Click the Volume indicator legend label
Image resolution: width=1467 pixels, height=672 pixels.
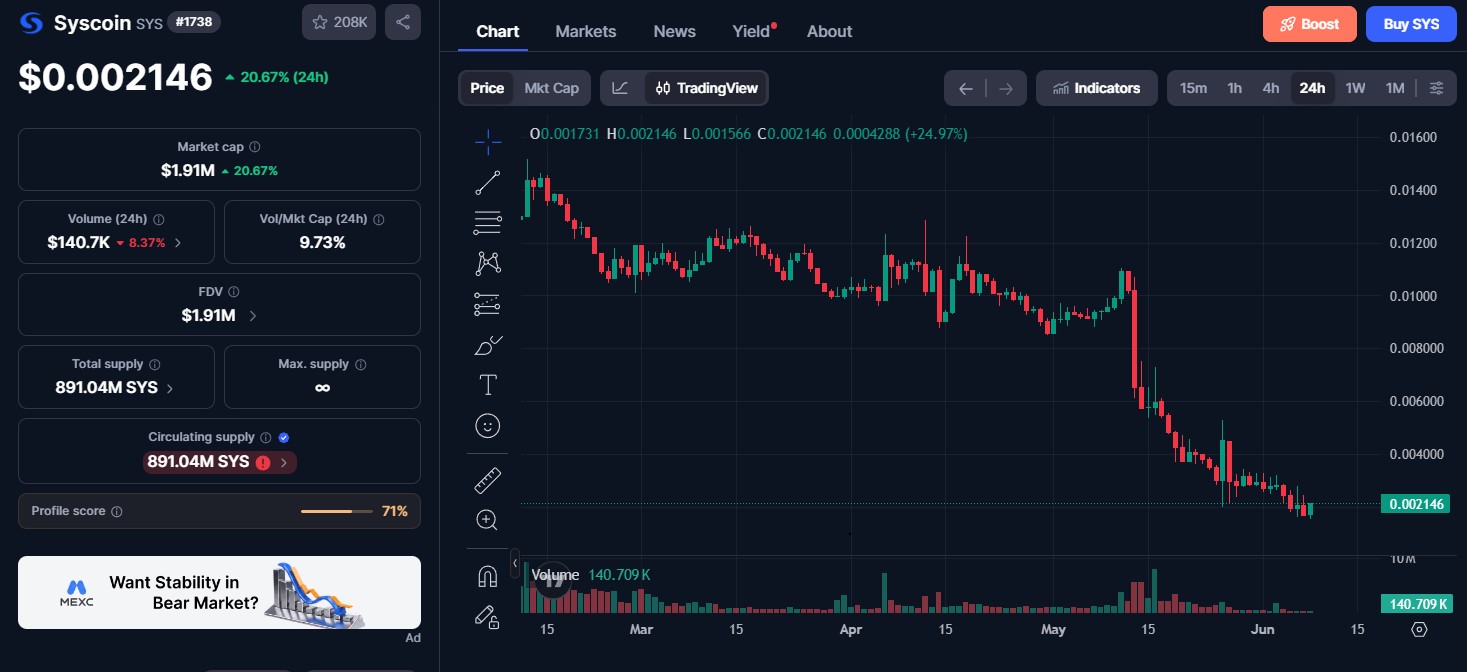(x=555, y=575)
